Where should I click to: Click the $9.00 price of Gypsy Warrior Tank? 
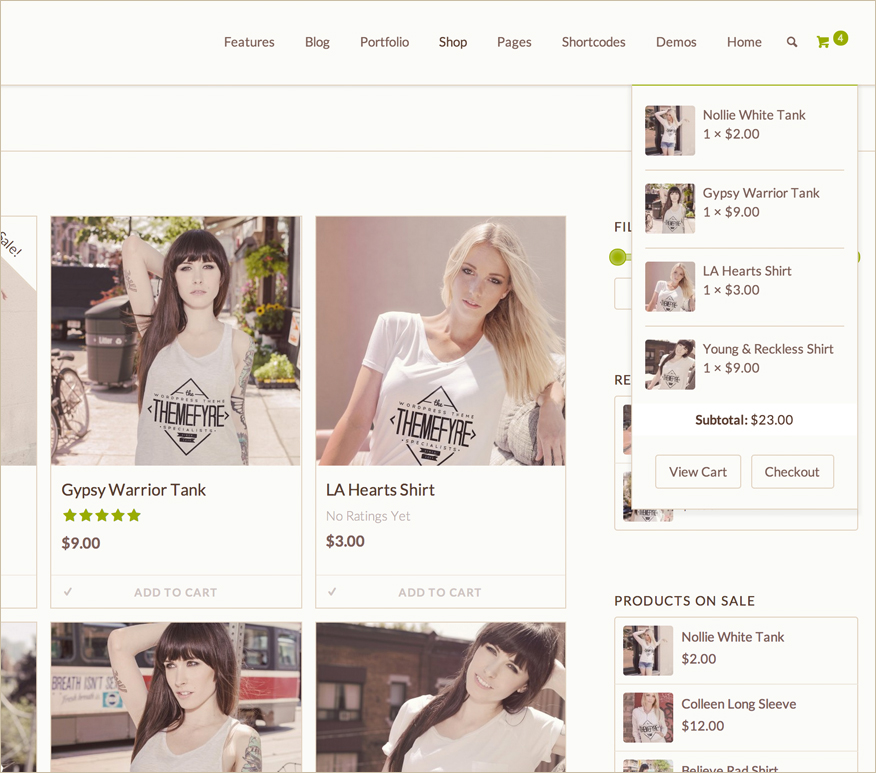pos(81,543)
